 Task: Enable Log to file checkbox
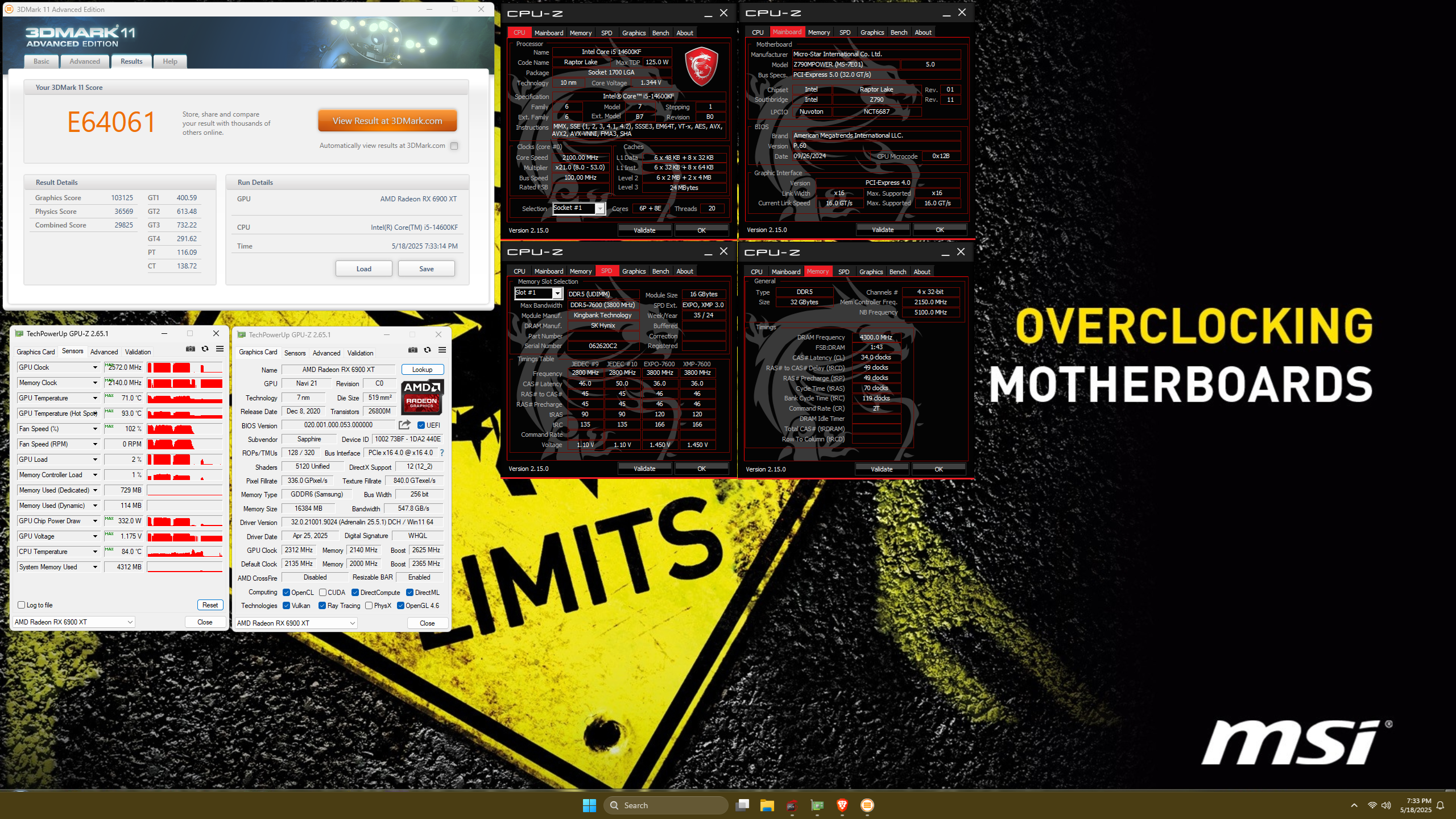tap(21, 605)
